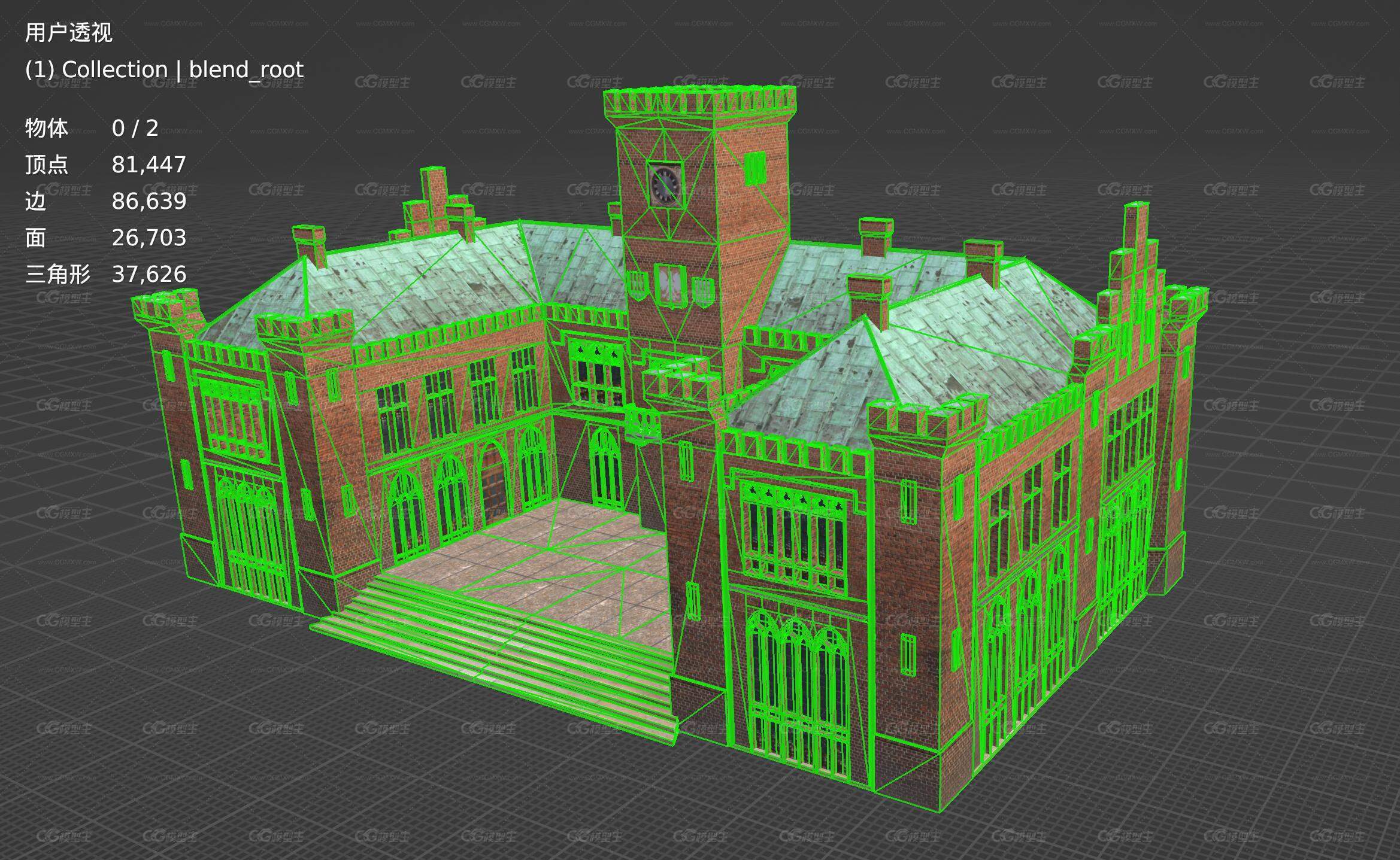
Task: Click the '物体' object count value 0 / 2
Action: point(135,128)
